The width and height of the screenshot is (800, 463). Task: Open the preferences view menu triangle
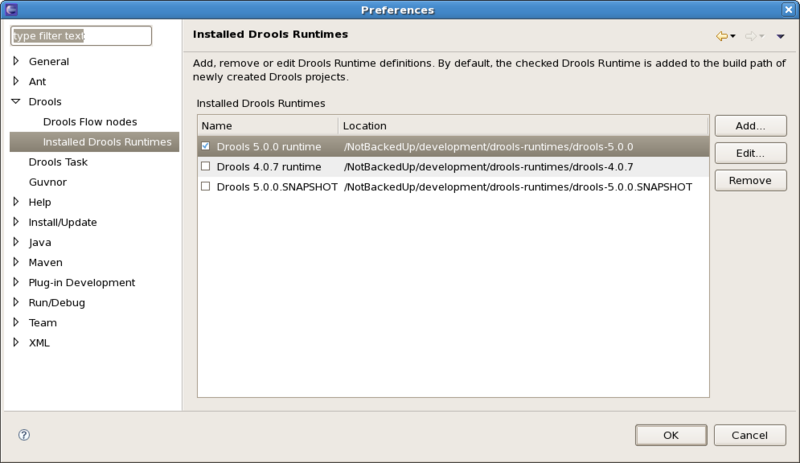[x=780, y=36]
